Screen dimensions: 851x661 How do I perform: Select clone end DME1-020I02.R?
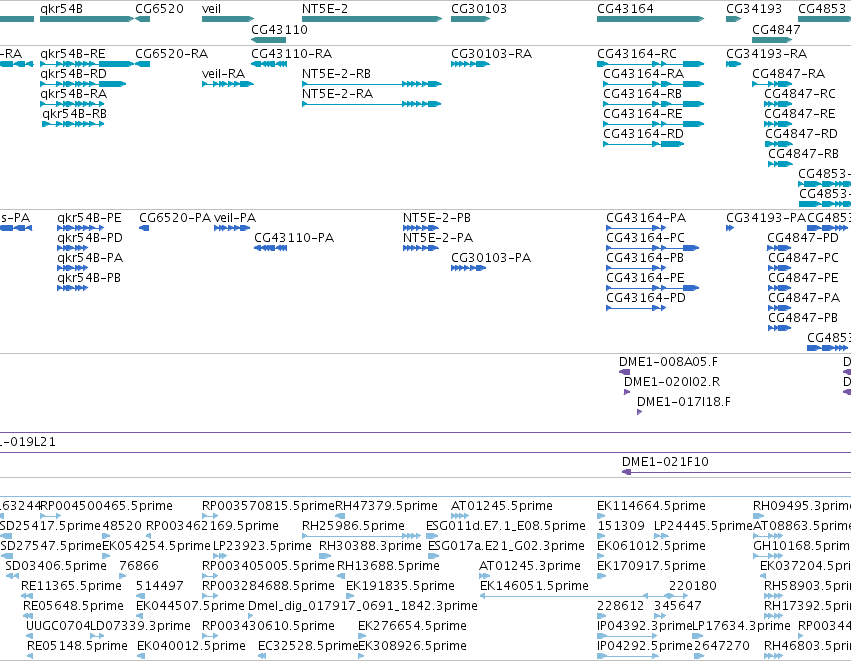[672, 382]
